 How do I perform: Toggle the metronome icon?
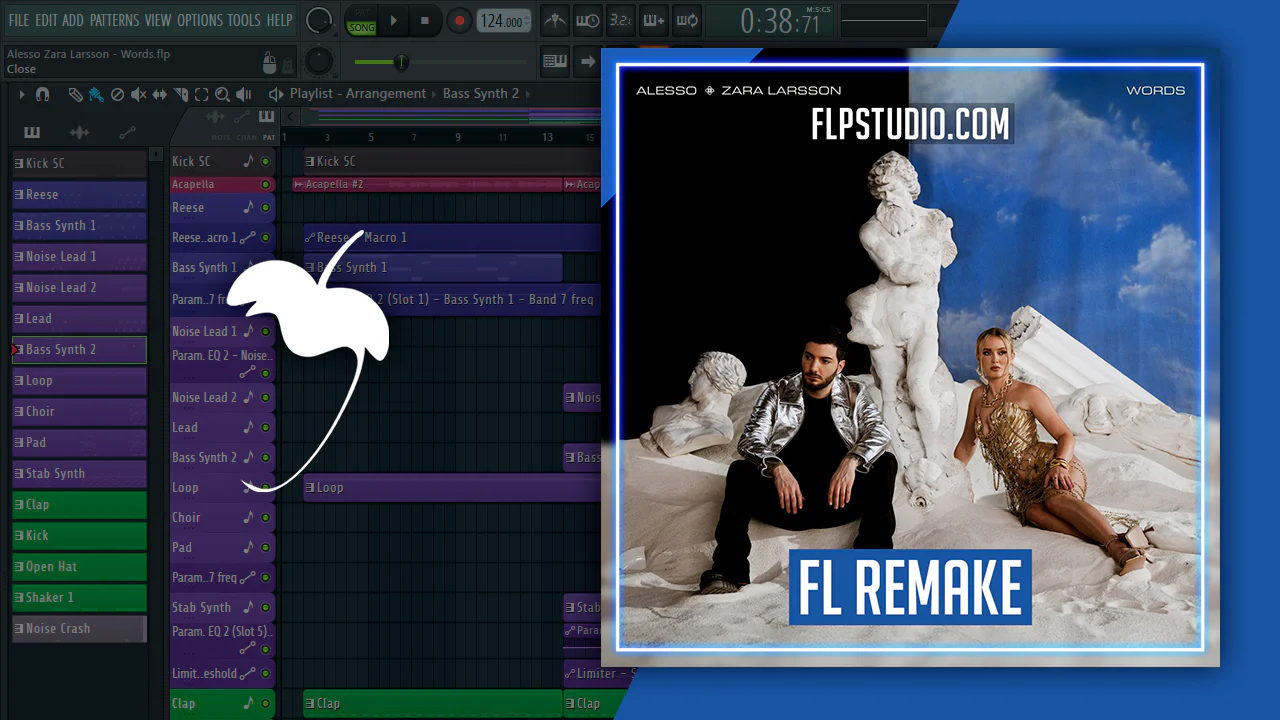click(x=555, y=20)
